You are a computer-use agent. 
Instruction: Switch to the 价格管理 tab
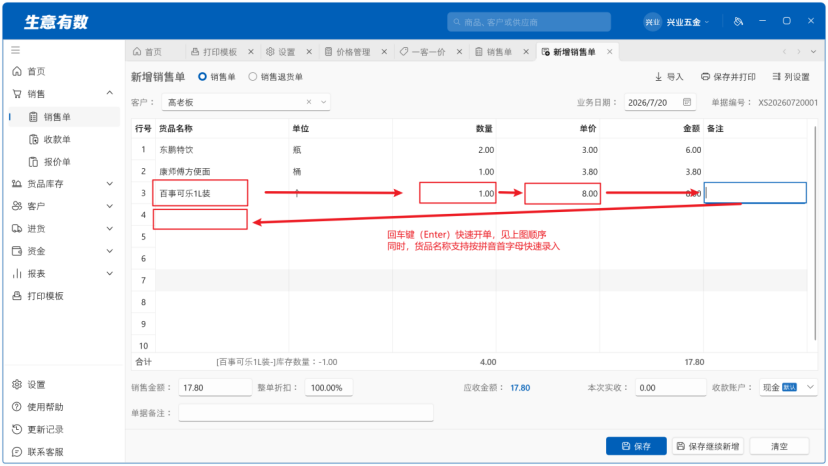pyautogui.click(x=347, y=52)
